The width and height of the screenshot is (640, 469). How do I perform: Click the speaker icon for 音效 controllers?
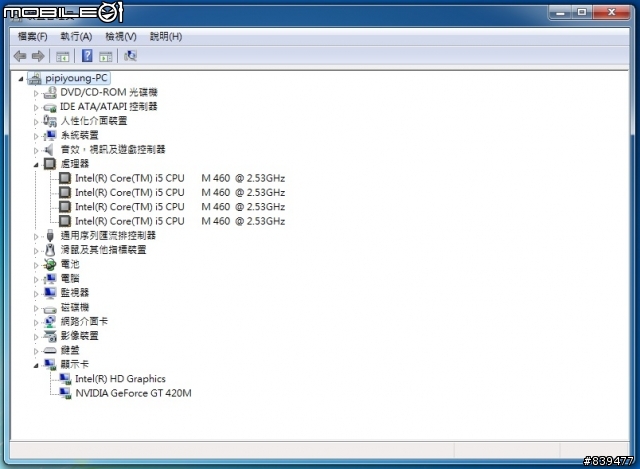[49, 150]
